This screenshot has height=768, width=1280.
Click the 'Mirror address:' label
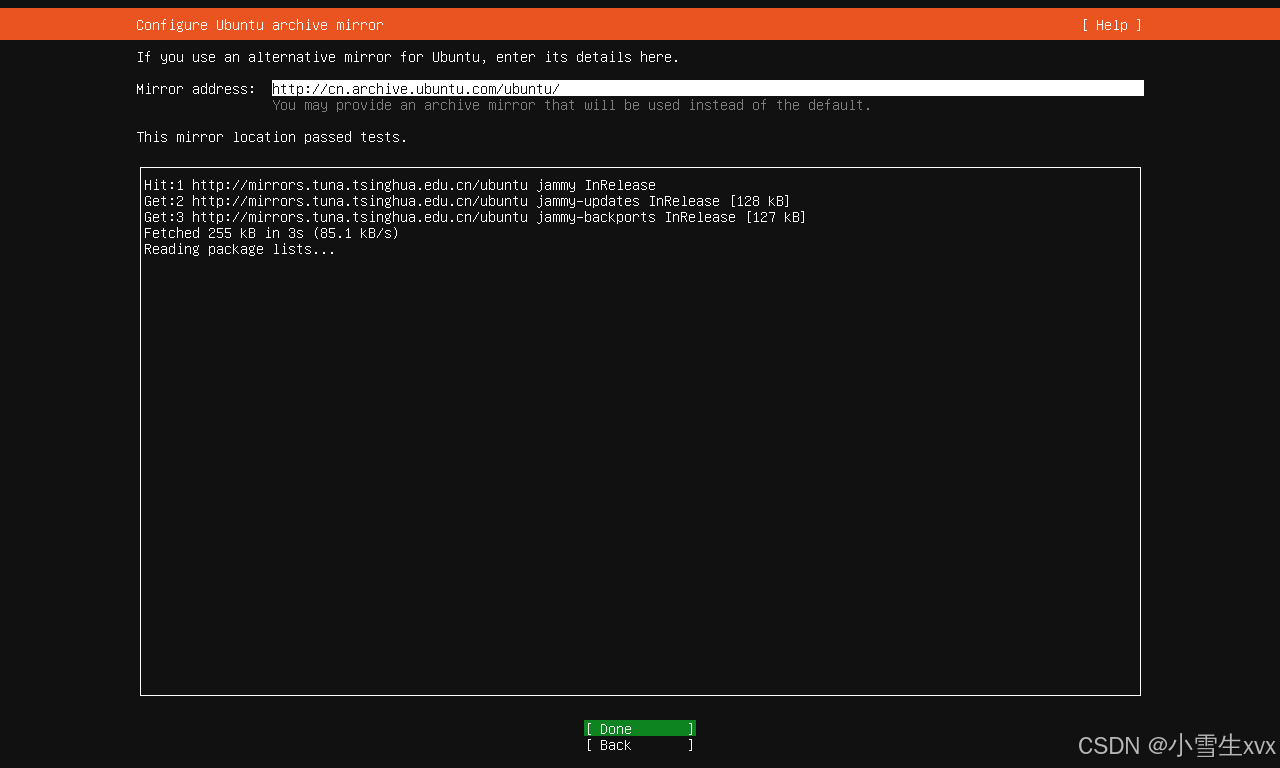196,89
